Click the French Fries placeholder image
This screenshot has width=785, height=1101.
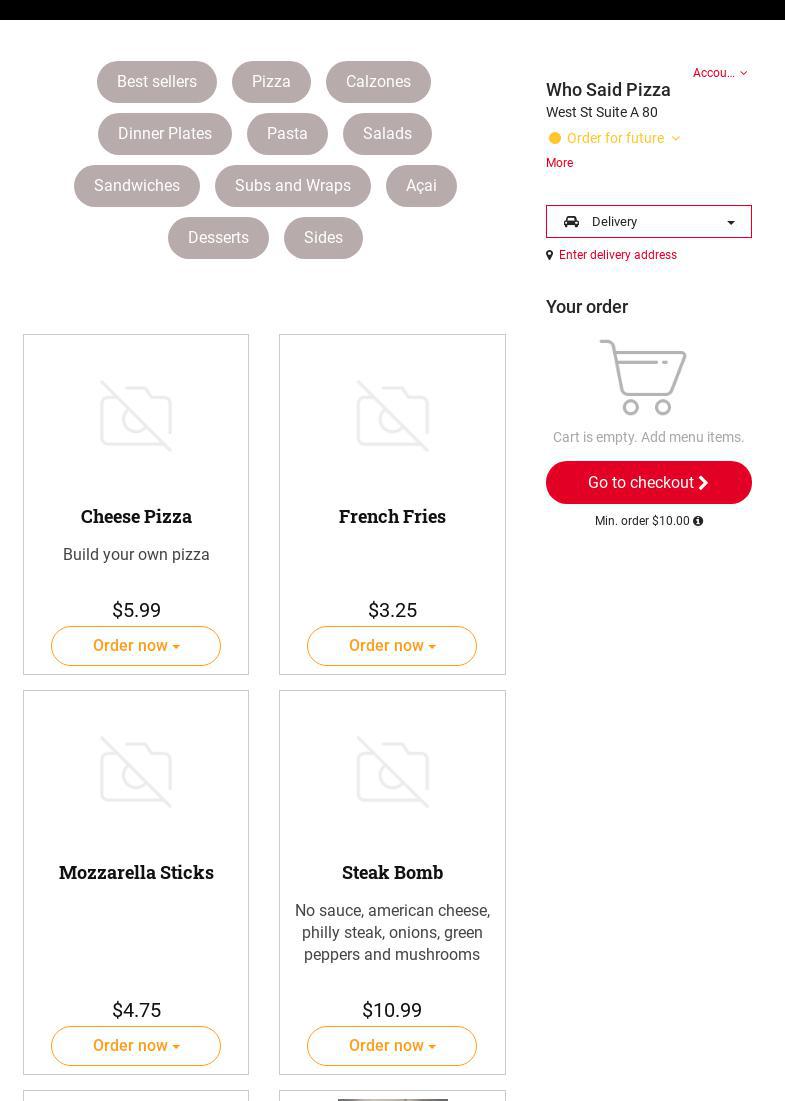[392, 416]
